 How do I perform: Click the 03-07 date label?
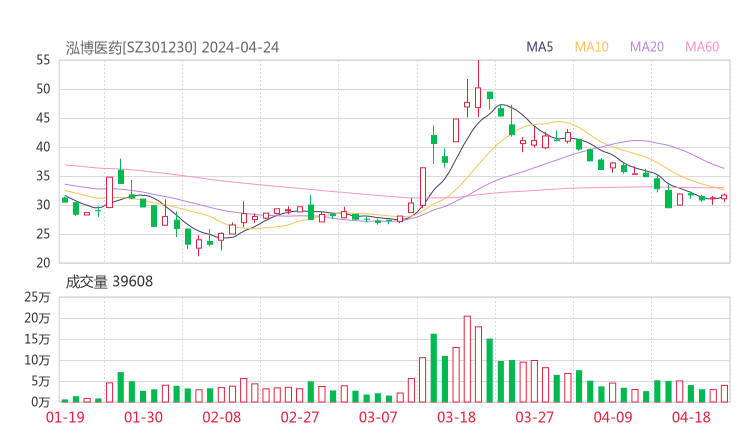tap(378, 417)
